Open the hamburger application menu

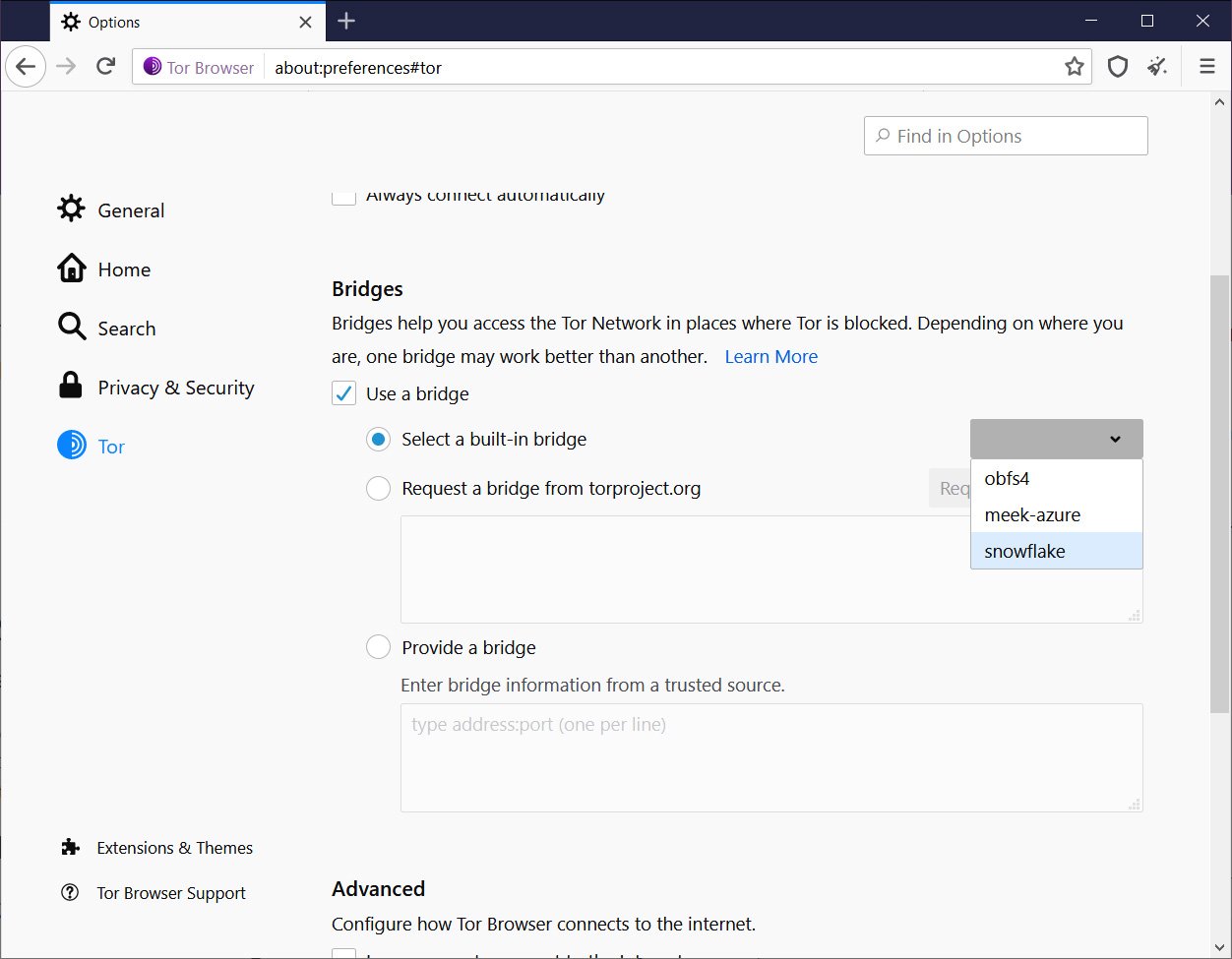1207,67
